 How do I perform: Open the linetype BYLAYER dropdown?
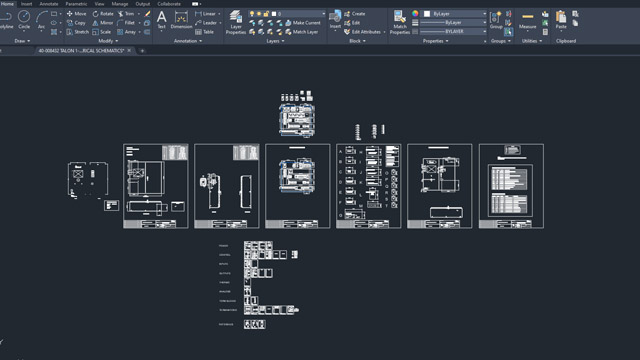coord(453,31)
